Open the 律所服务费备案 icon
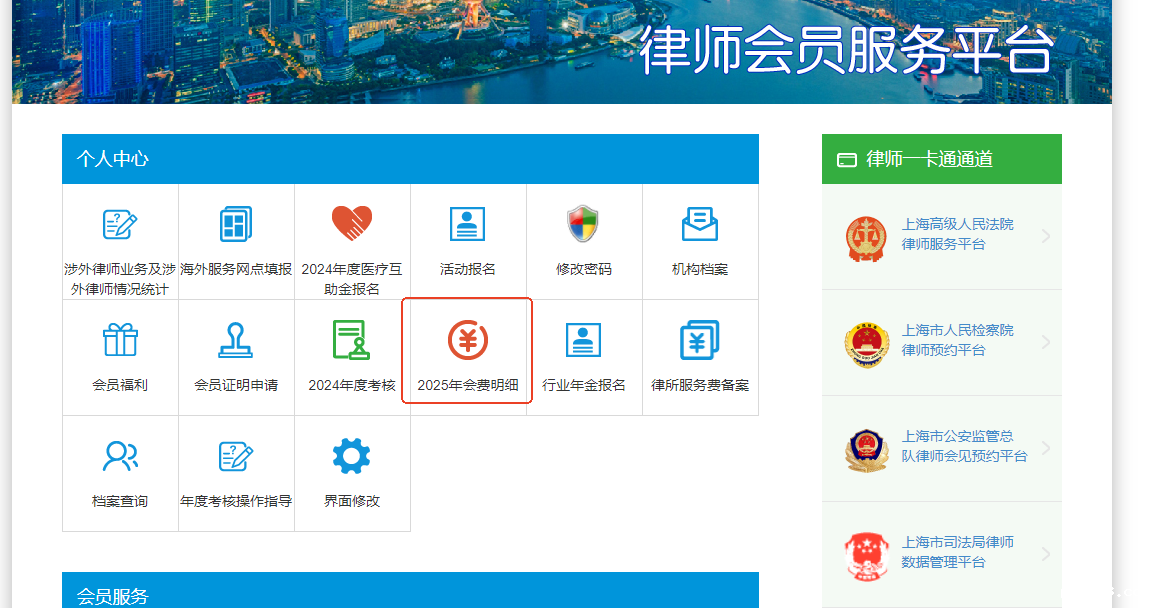1151x608 pixels. click(x=700, y=341)
